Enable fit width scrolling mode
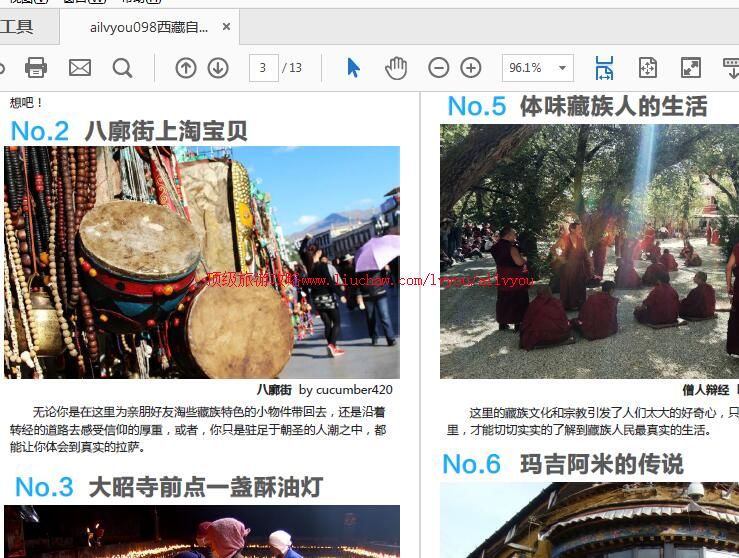The width and height of the screenshot is (739, 558). [x=604, y=68]
